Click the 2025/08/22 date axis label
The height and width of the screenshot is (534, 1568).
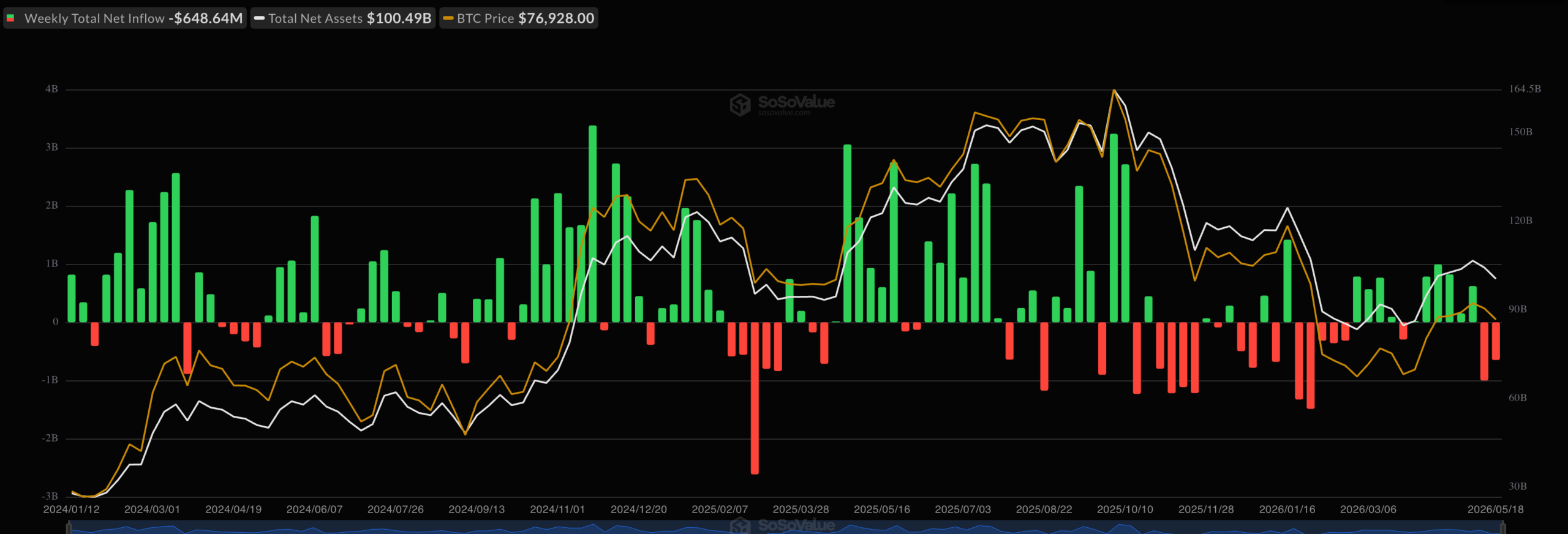[x=1044, y=510]
